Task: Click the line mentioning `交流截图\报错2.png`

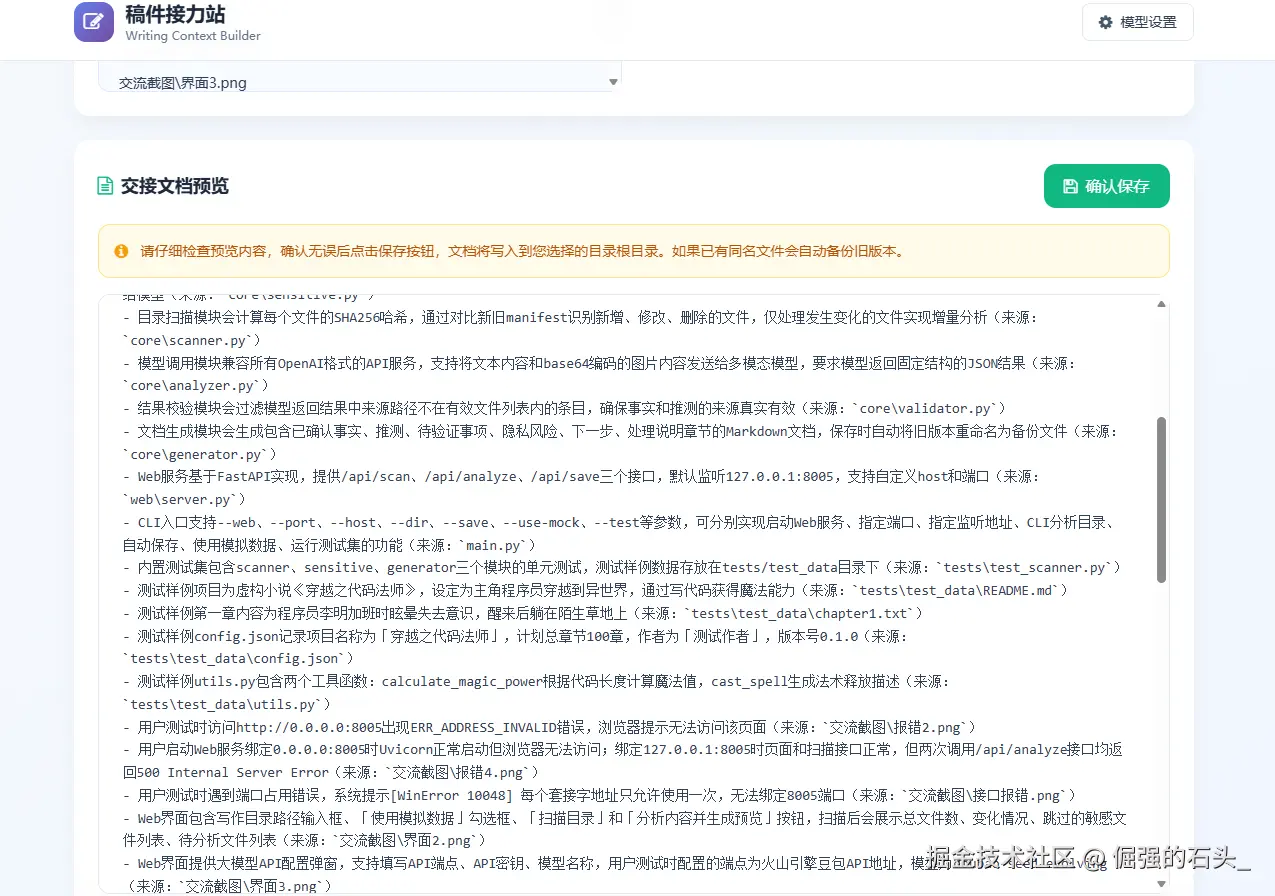Action: pyautogui.click(x=549, y=727)
